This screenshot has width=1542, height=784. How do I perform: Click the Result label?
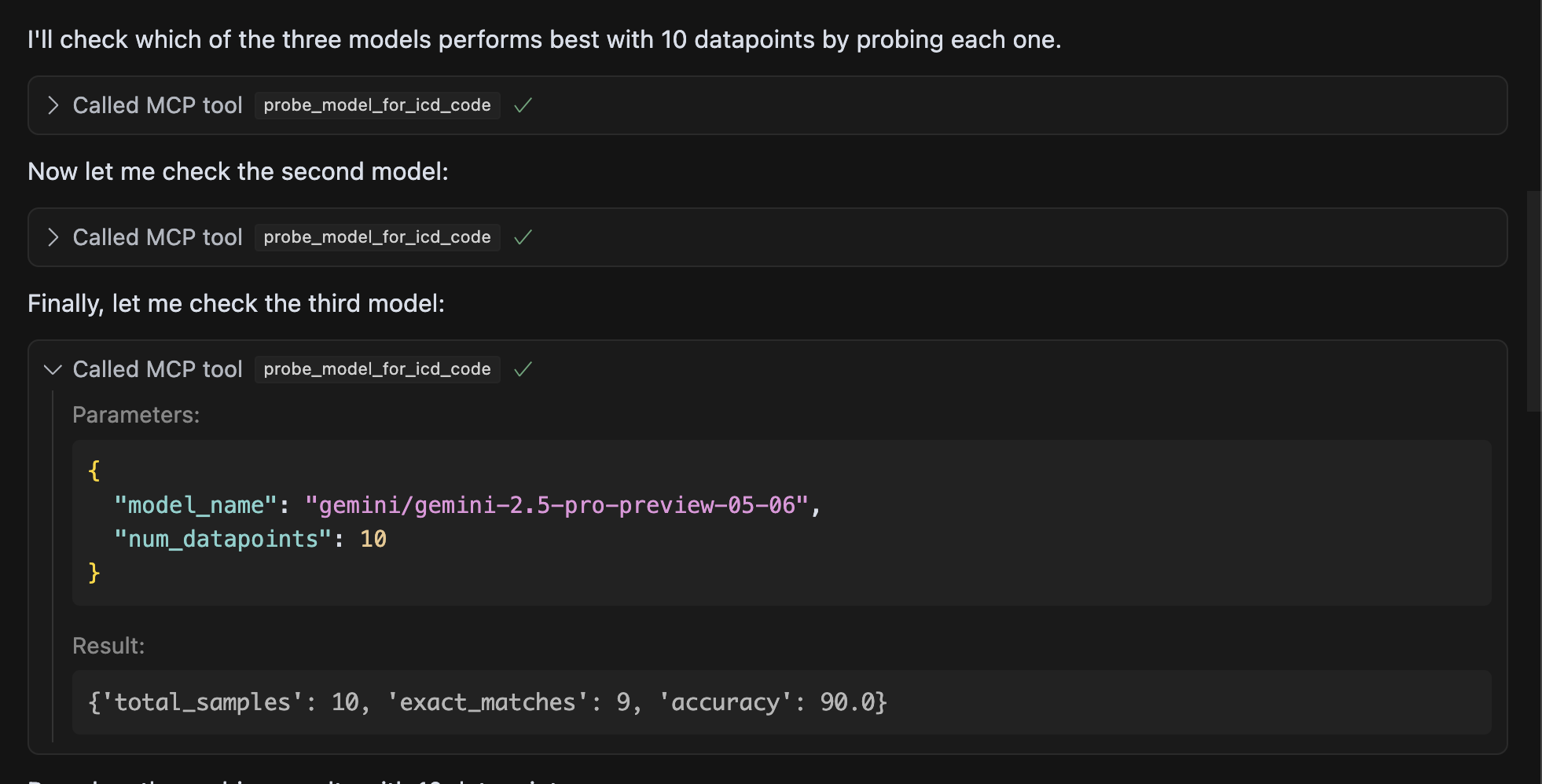point(108,646)
